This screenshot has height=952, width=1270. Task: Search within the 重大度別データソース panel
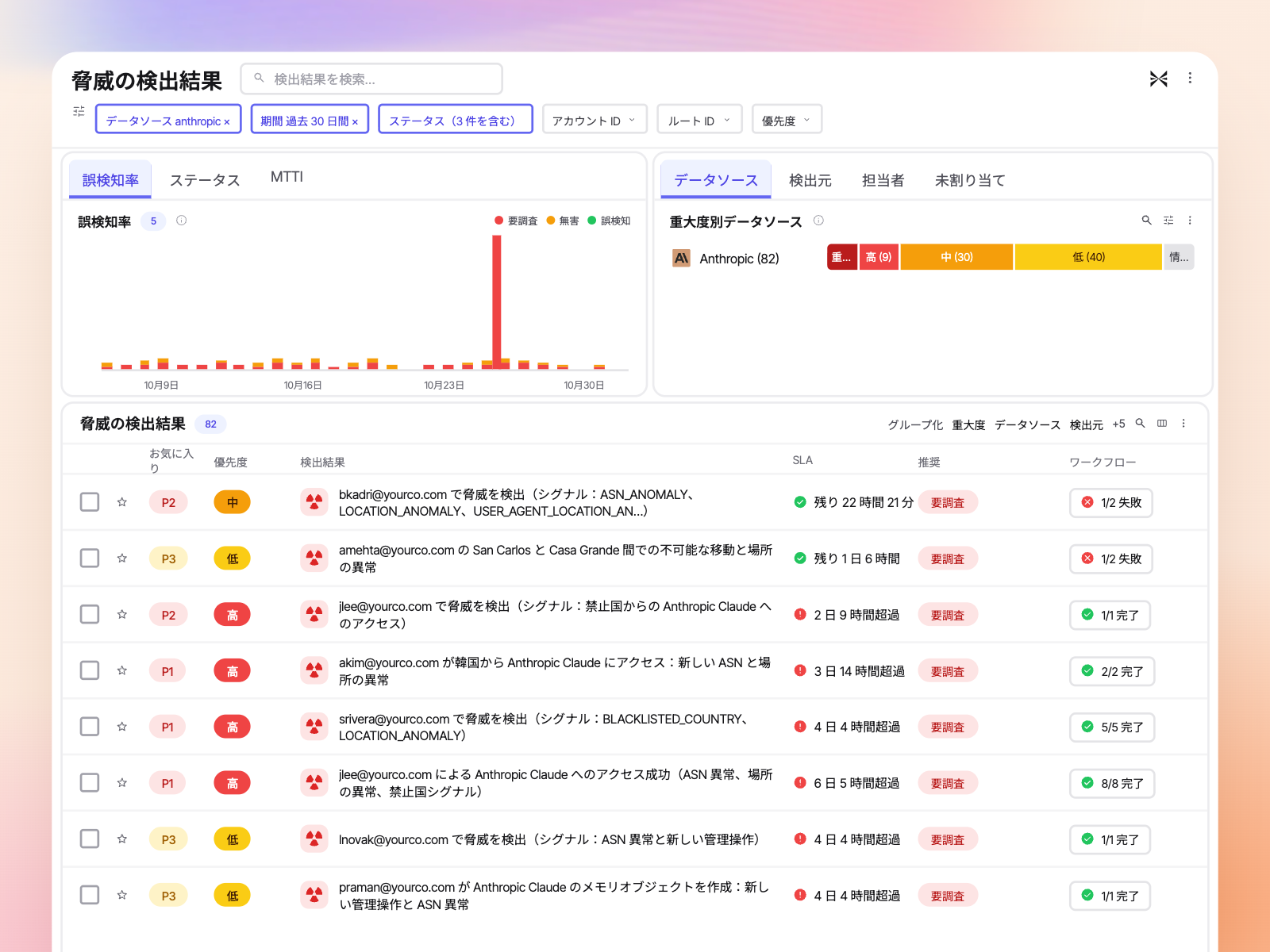tap(1146, 221)
